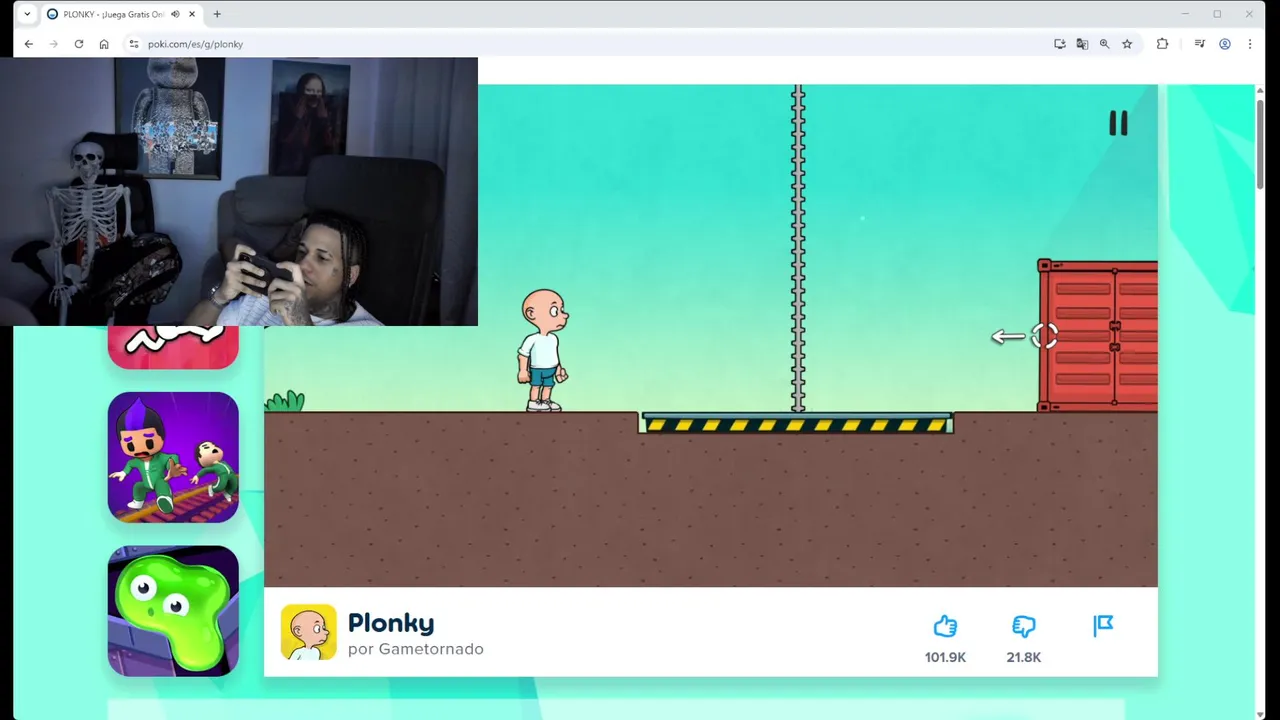Pause the Plonky game
The image size is (1280, 720).
point(1118,123)
